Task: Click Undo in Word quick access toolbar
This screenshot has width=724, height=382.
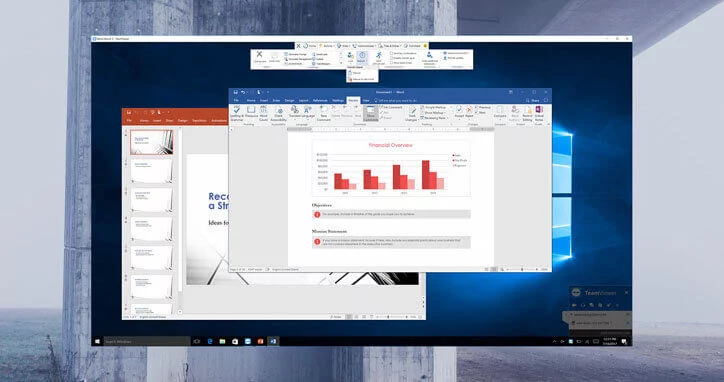Action: click(x=243, y=92)
